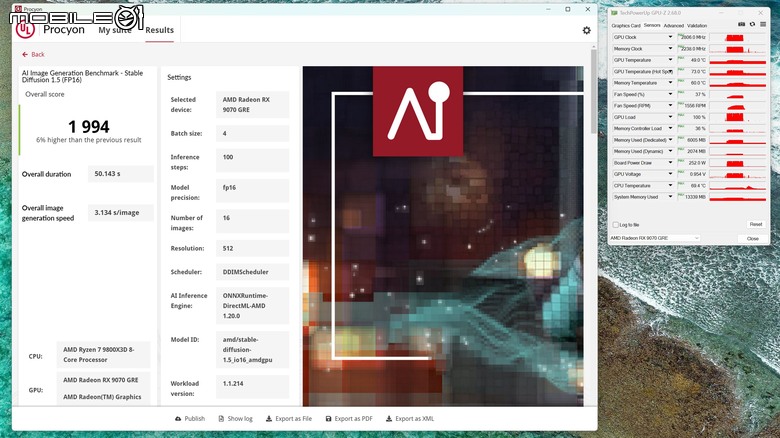Click the Board Power Draw history graph
780x438 pixels.
click(x=737, y=163)
